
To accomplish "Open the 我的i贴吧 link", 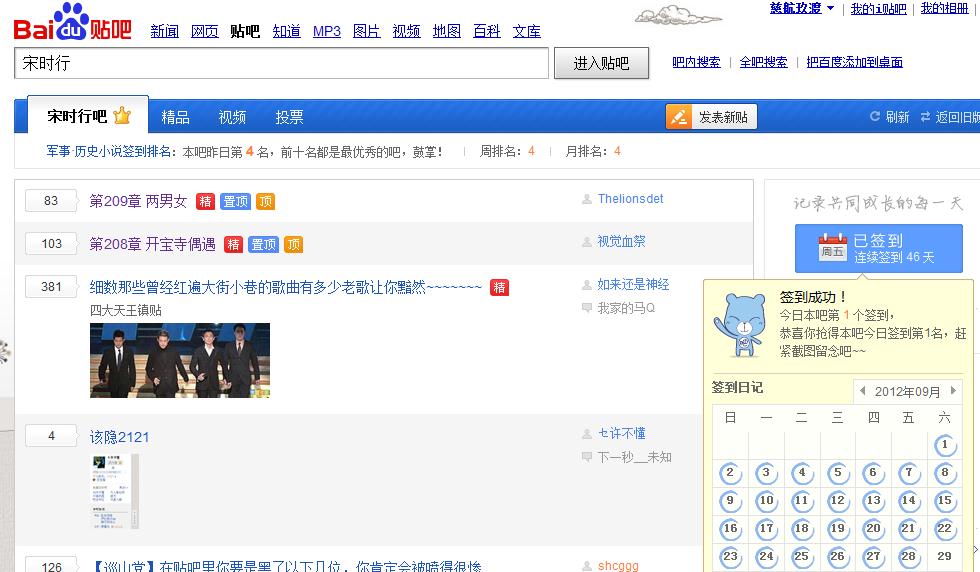I will point(878,9).
